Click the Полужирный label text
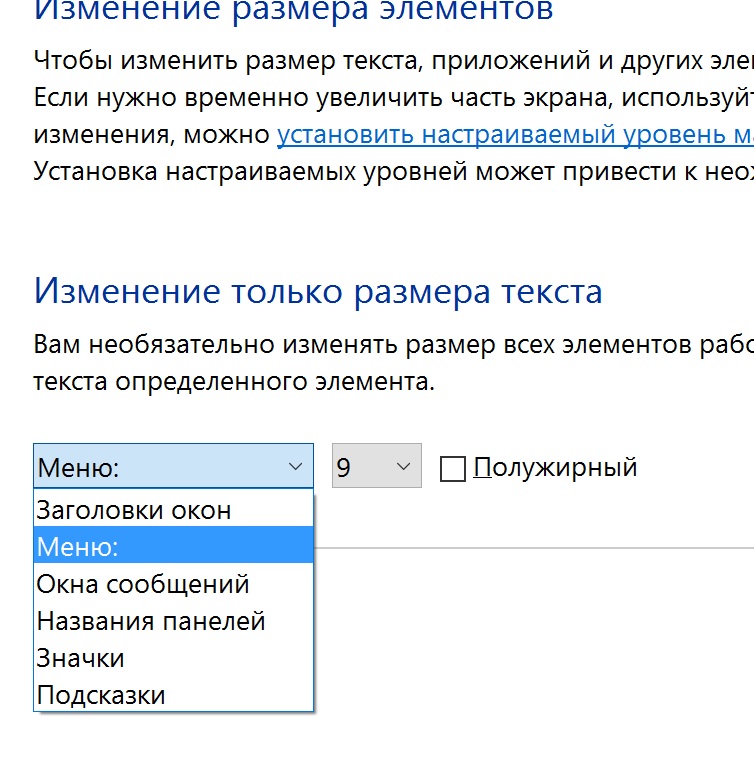The image size is (754, 759). pos(555,467)
